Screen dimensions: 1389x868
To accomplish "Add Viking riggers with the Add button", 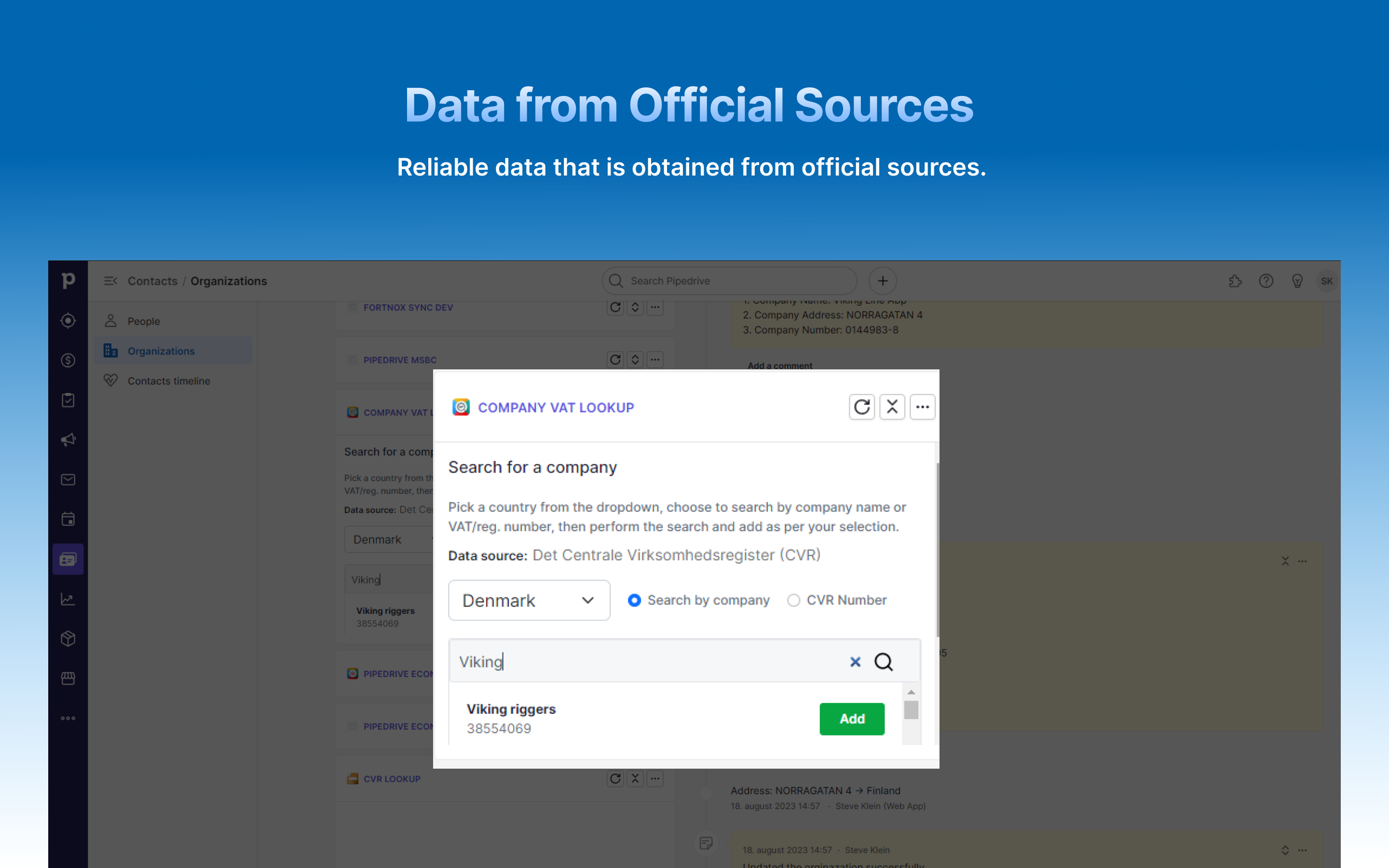I will point(852,719).
